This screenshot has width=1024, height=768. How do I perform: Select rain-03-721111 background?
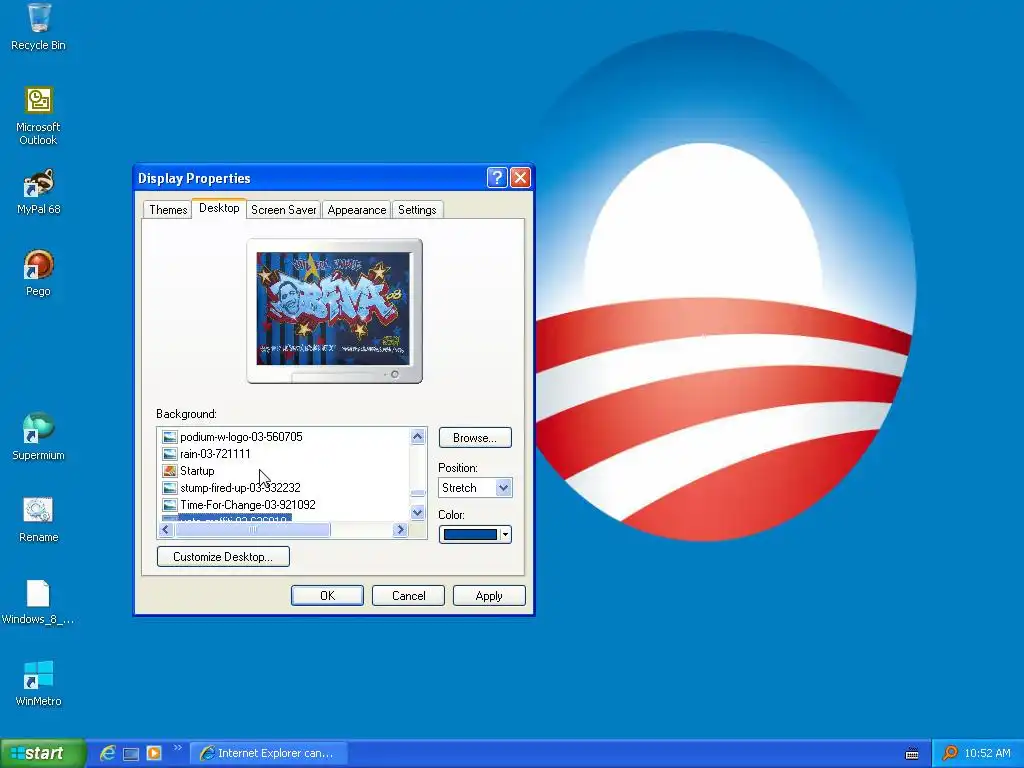[x=215, y=454]
